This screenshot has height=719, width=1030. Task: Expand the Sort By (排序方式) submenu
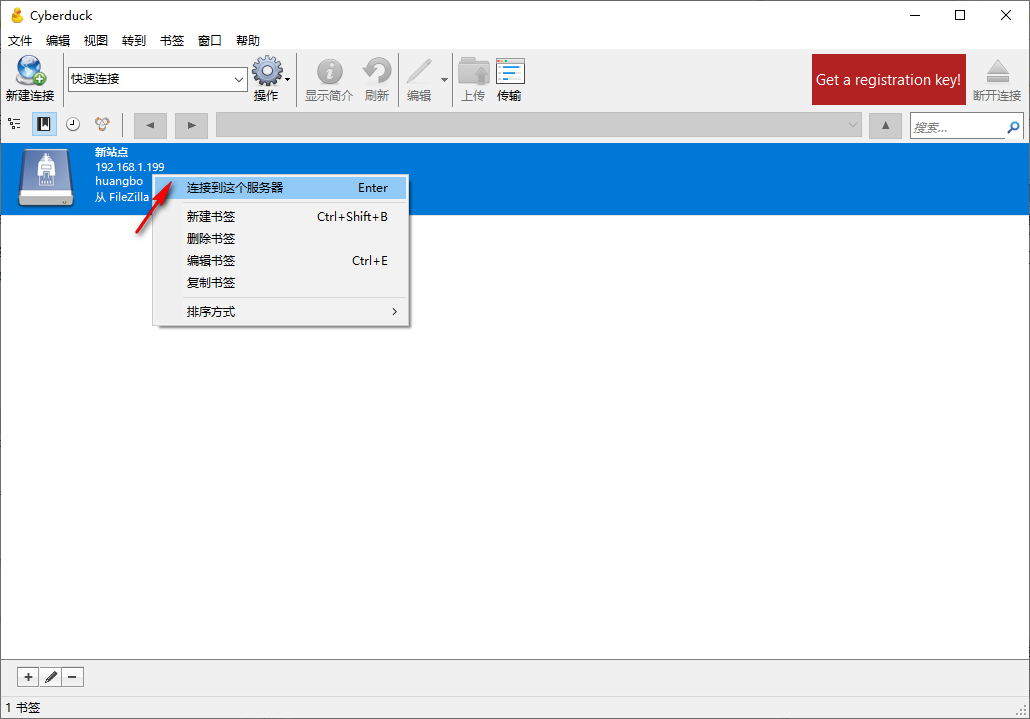point(280,312)
